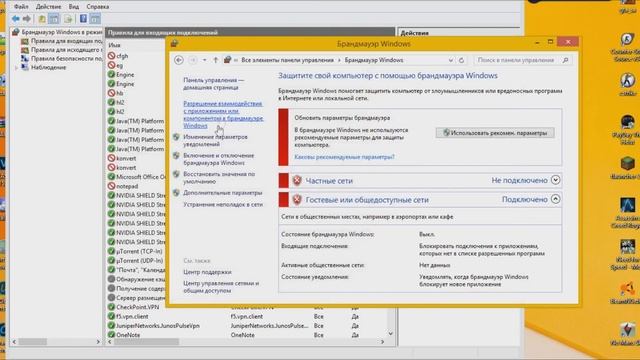
Task: Select the JuniperNetworks.JunosPulseVpn rule name
Action: (x=154, y=326)
